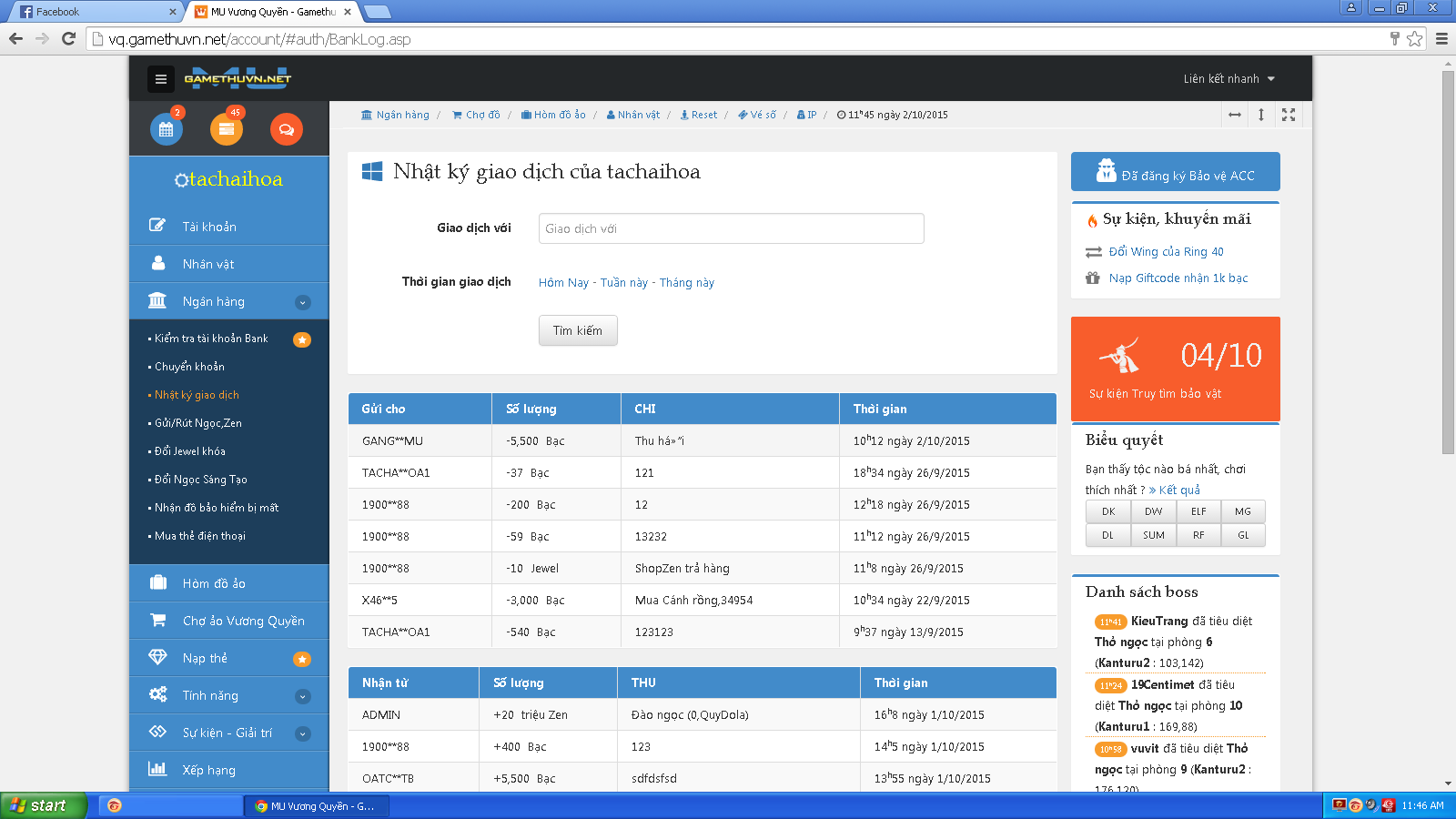Vote for the DK class option
Screen dimensions: 1456x819
click(1108, 511)
